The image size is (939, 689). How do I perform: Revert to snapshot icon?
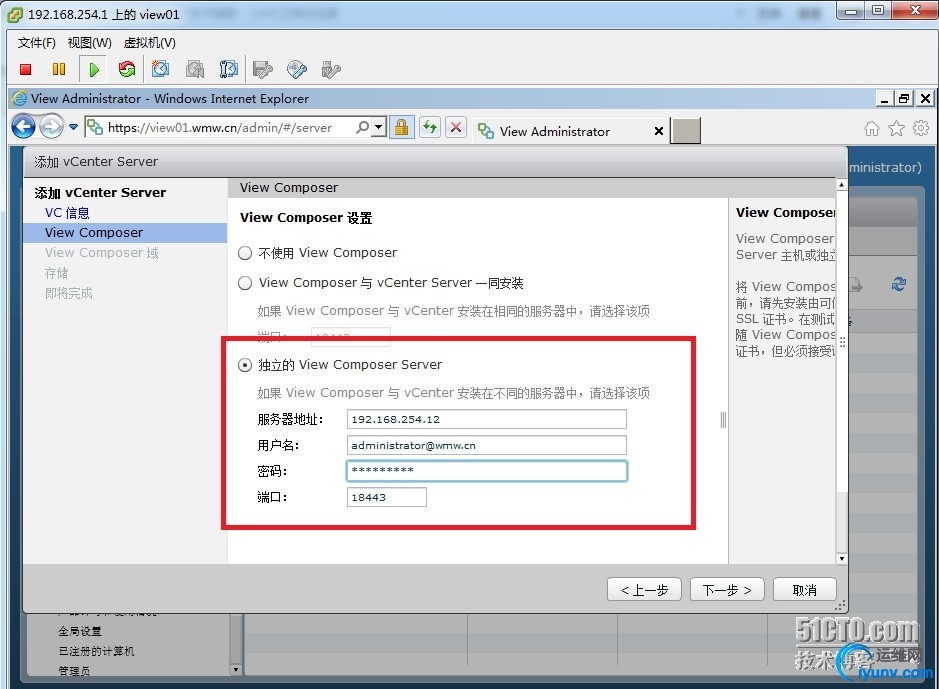pyautogui.click(x=195, y=69)
